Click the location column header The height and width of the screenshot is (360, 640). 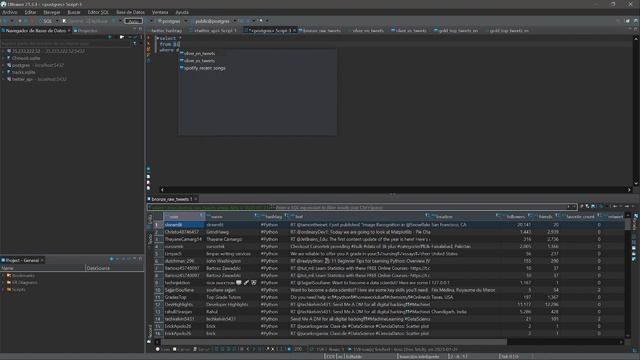pos(464,217)
